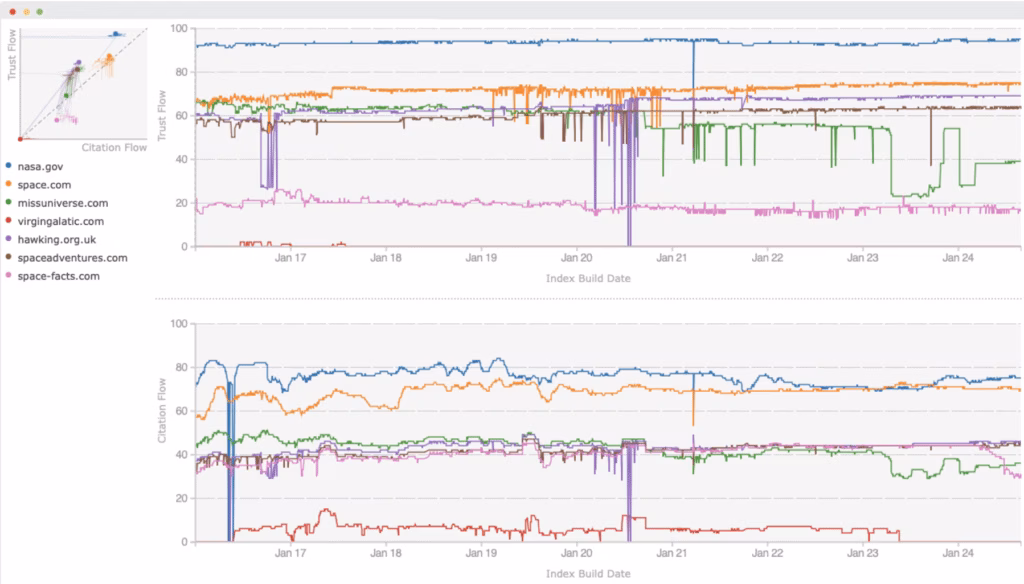Viewport: 1024px width, 584px height.
Task: Click the blue nasa.gov legend dot
Action: [9, 167]
